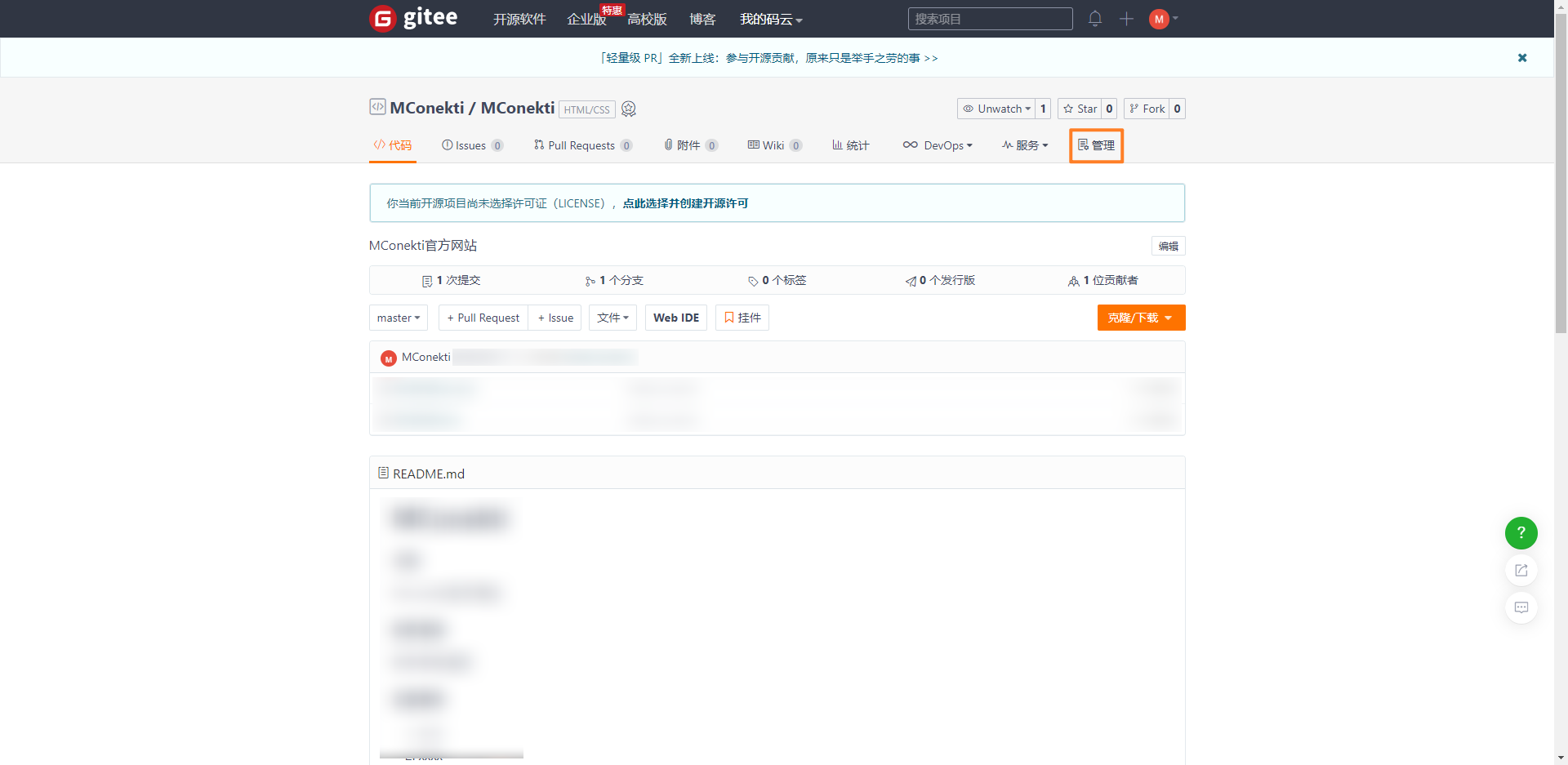Viewport: 1568px width, 765px height.
Task: Expand the 服务 dropdown tab
Action: click(1025, 145)
